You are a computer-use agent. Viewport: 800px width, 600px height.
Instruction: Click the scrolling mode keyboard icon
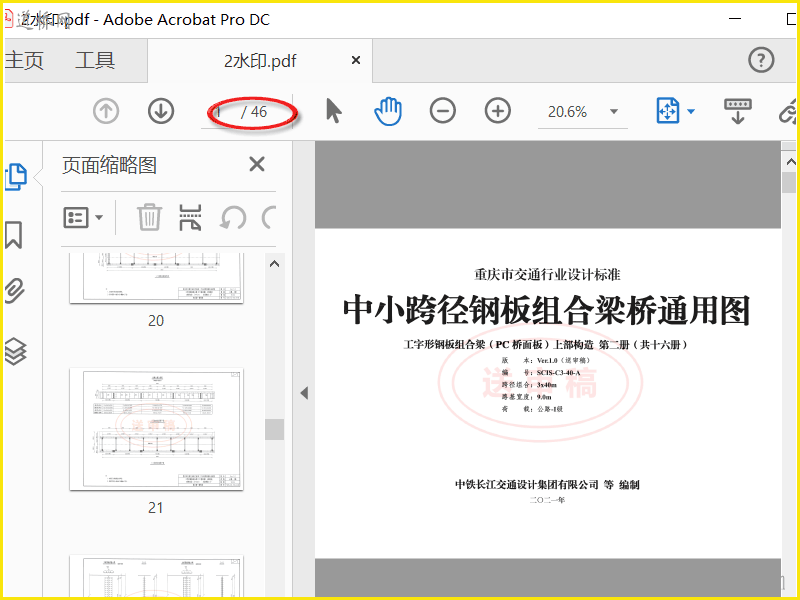[x=738, y=111]
